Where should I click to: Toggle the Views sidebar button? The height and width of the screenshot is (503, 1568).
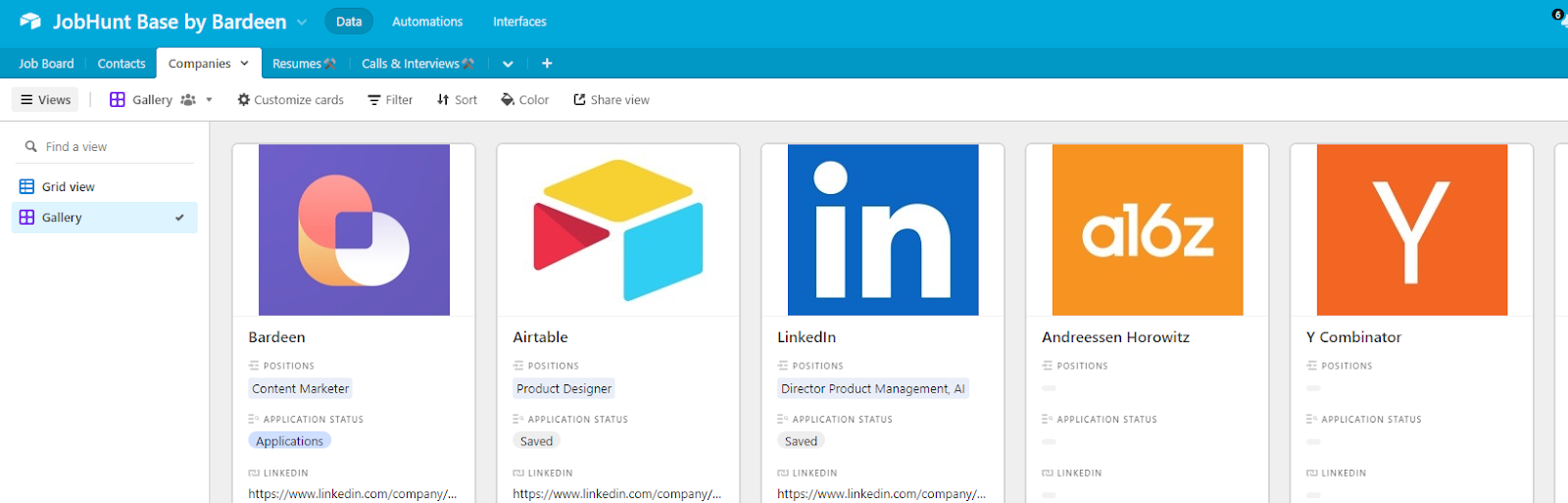[x=46, y=100]
